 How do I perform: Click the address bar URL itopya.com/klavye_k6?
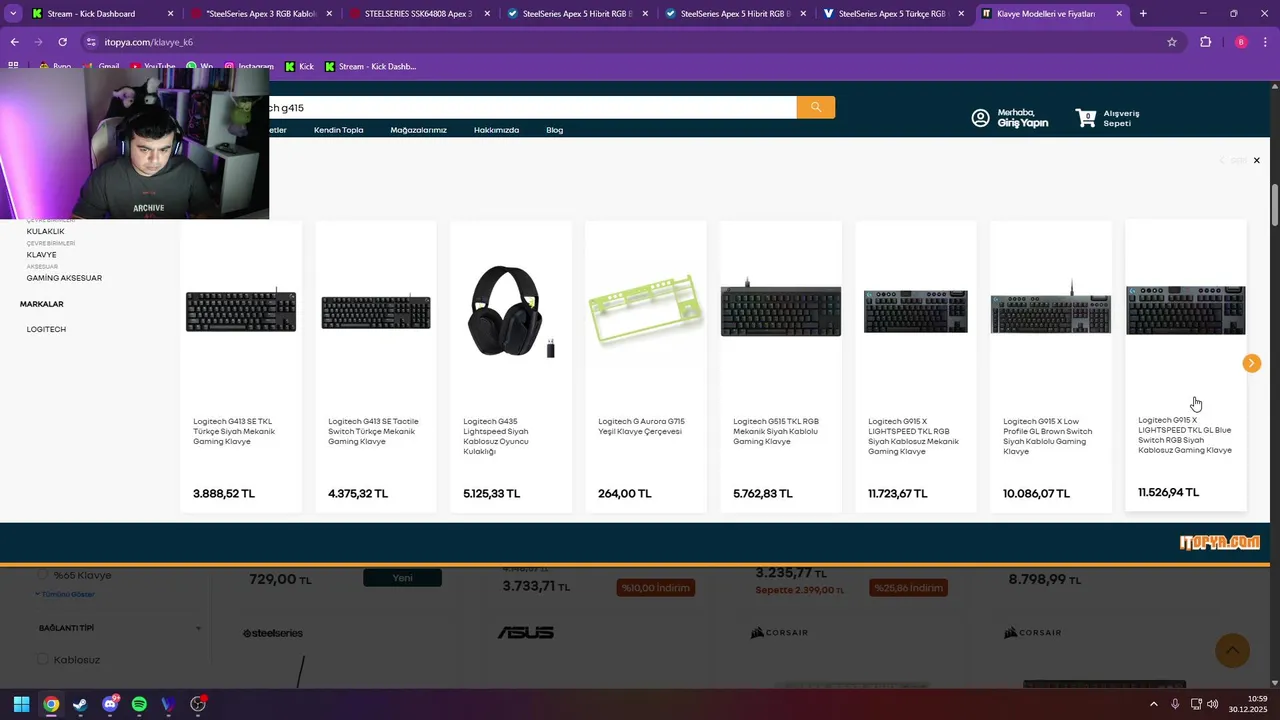coord(148,42)
